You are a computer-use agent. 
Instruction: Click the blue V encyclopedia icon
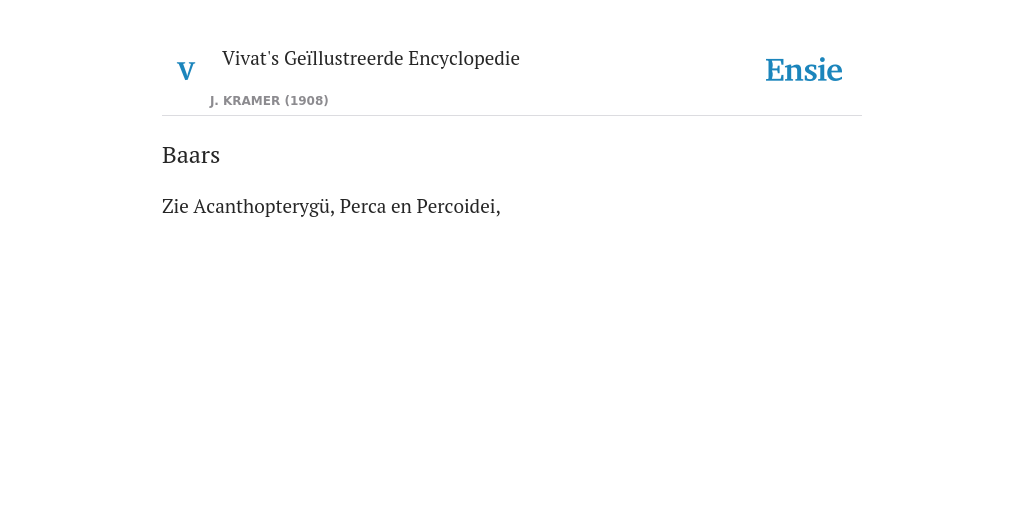point(186,71)
